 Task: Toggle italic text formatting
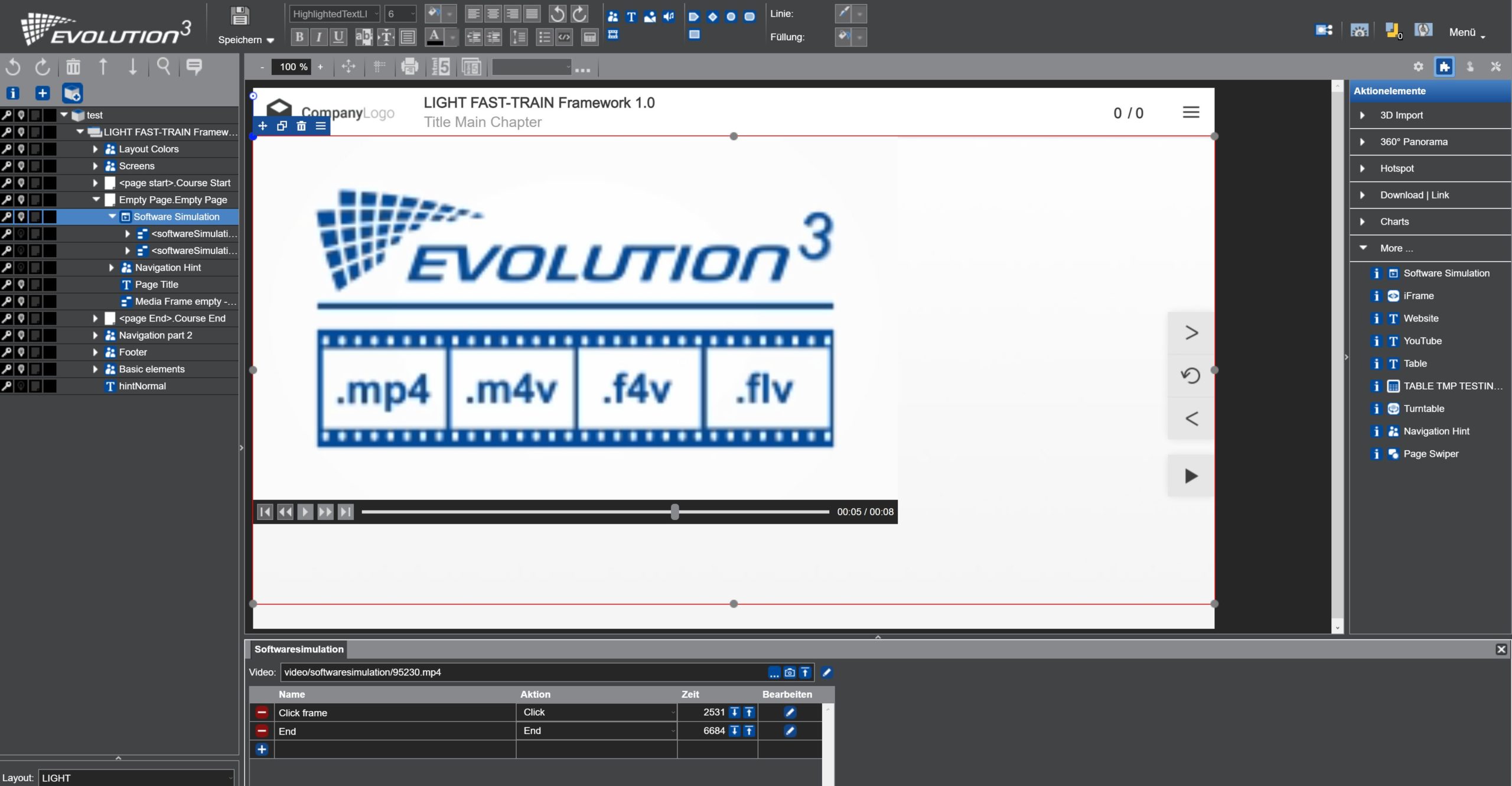[x=319, y=37]
